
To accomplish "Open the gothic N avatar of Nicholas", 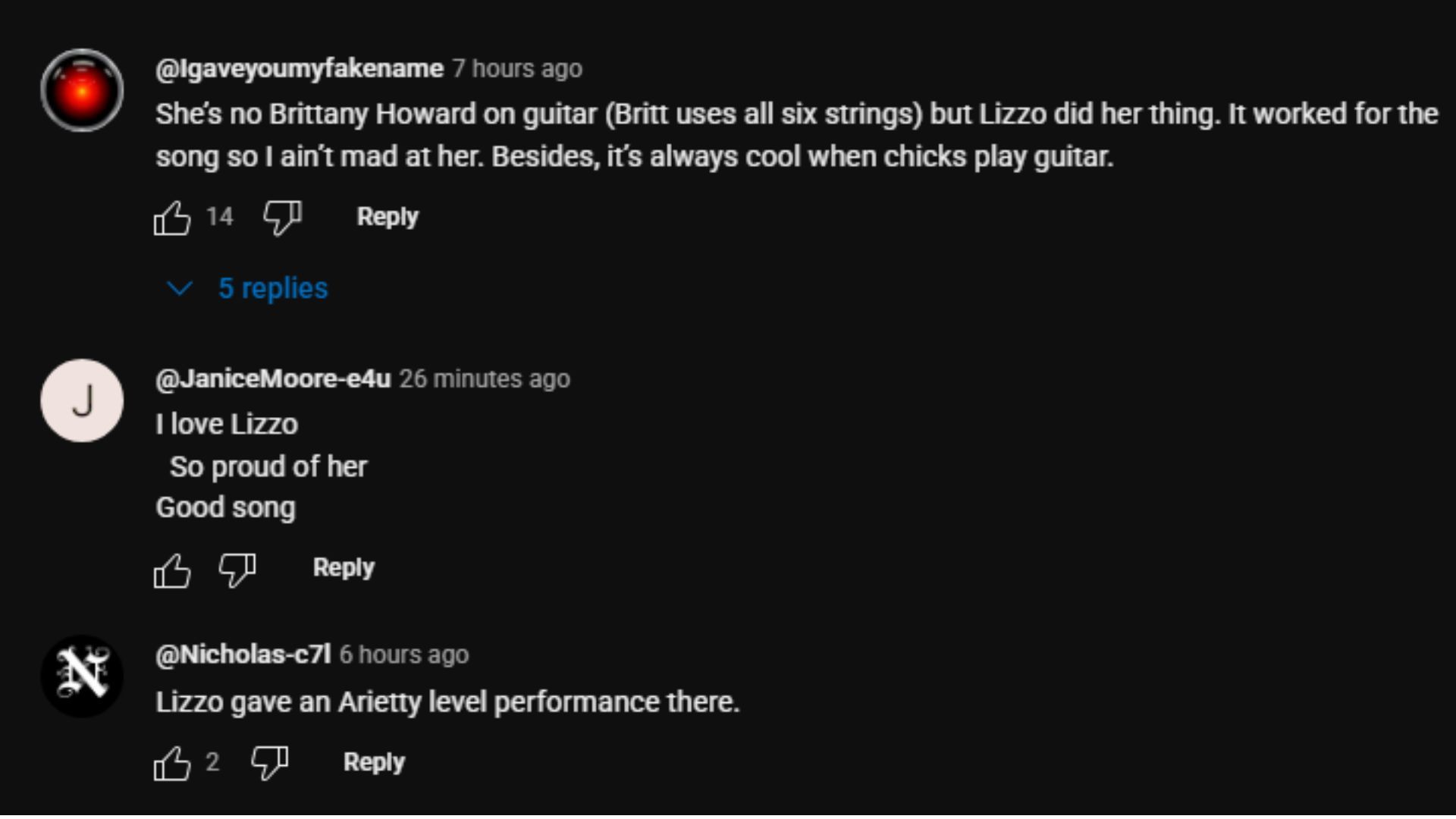I will click(82, 676).
